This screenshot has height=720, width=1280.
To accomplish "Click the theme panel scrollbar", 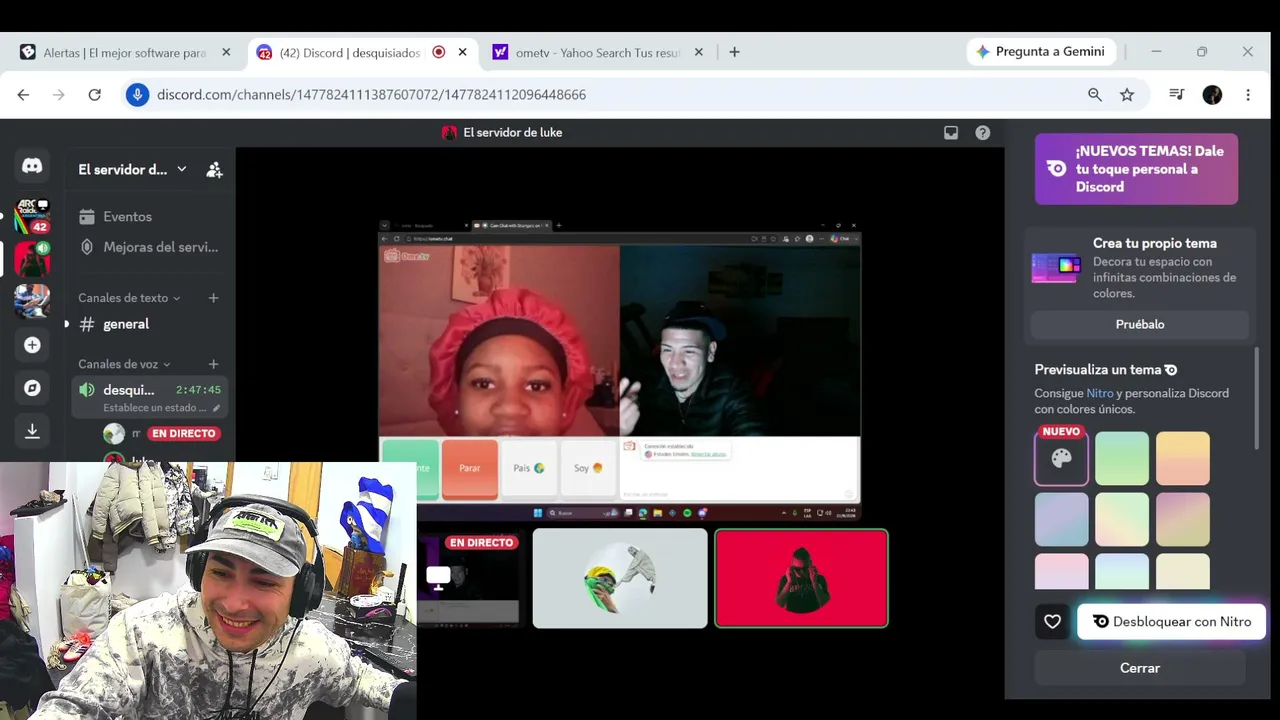I will [1256, 398].
